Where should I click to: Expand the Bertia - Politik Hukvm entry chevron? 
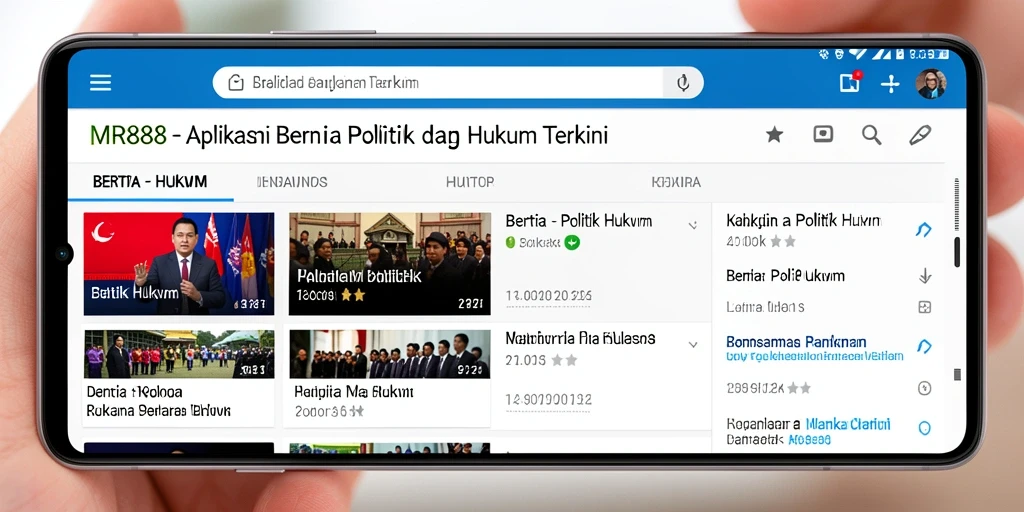692,225
